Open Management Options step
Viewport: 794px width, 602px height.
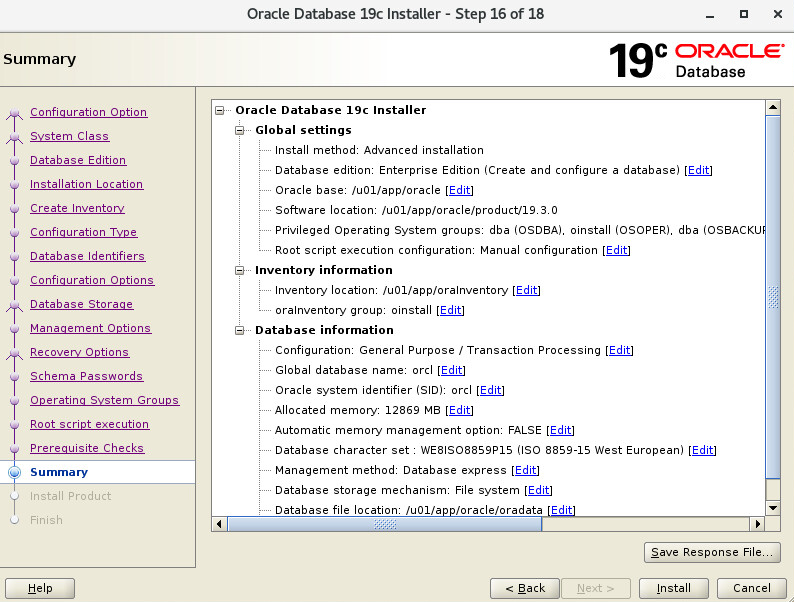(91, 328)
